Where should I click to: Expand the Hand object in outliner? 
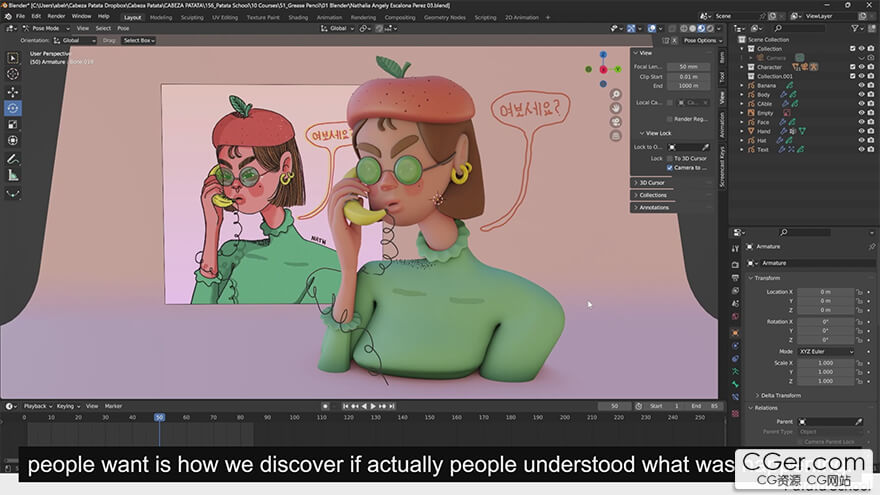[x=742, y=131]
